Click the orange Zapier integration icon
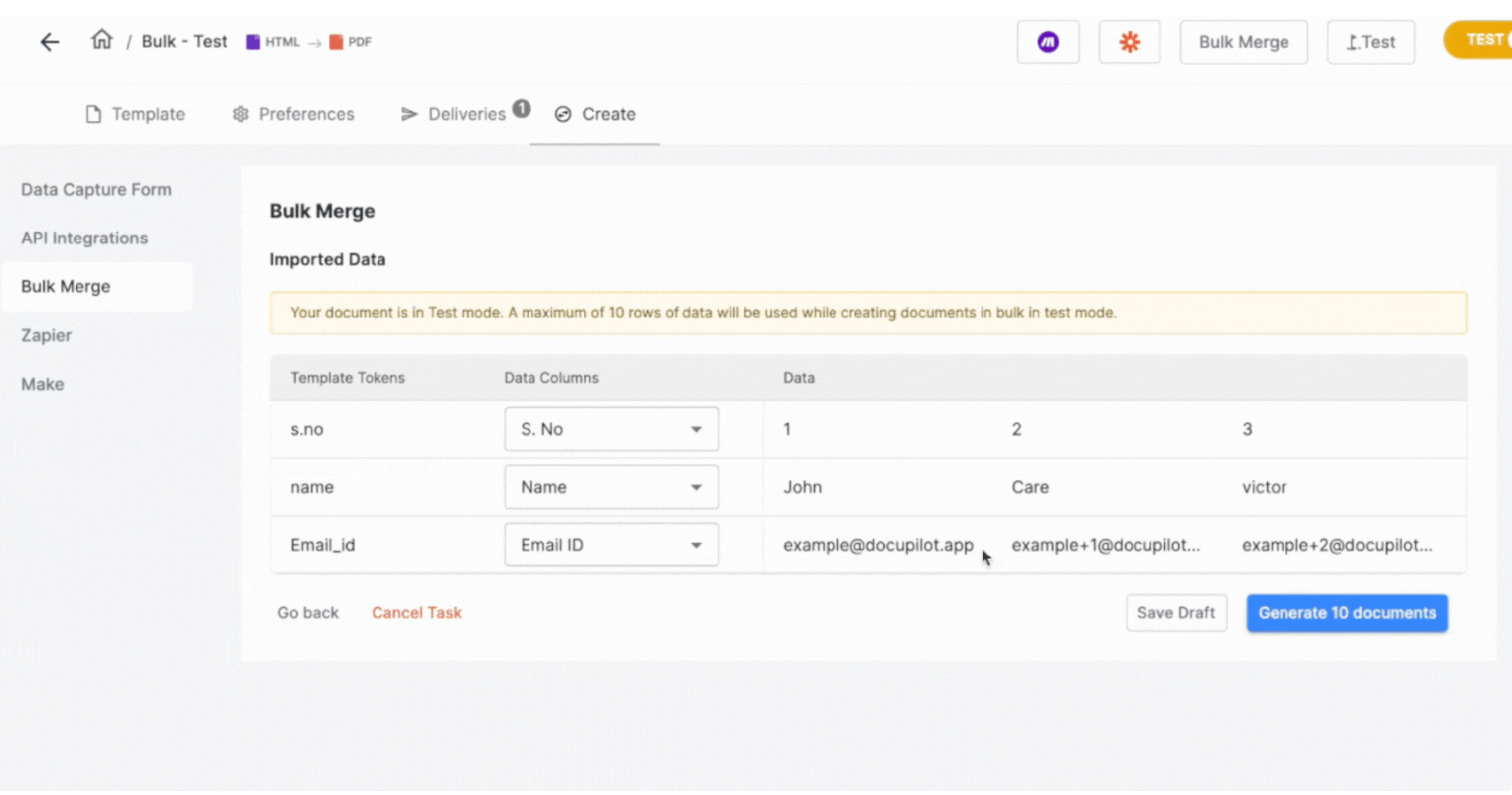1512x795 pixels. click(1130, 42)
